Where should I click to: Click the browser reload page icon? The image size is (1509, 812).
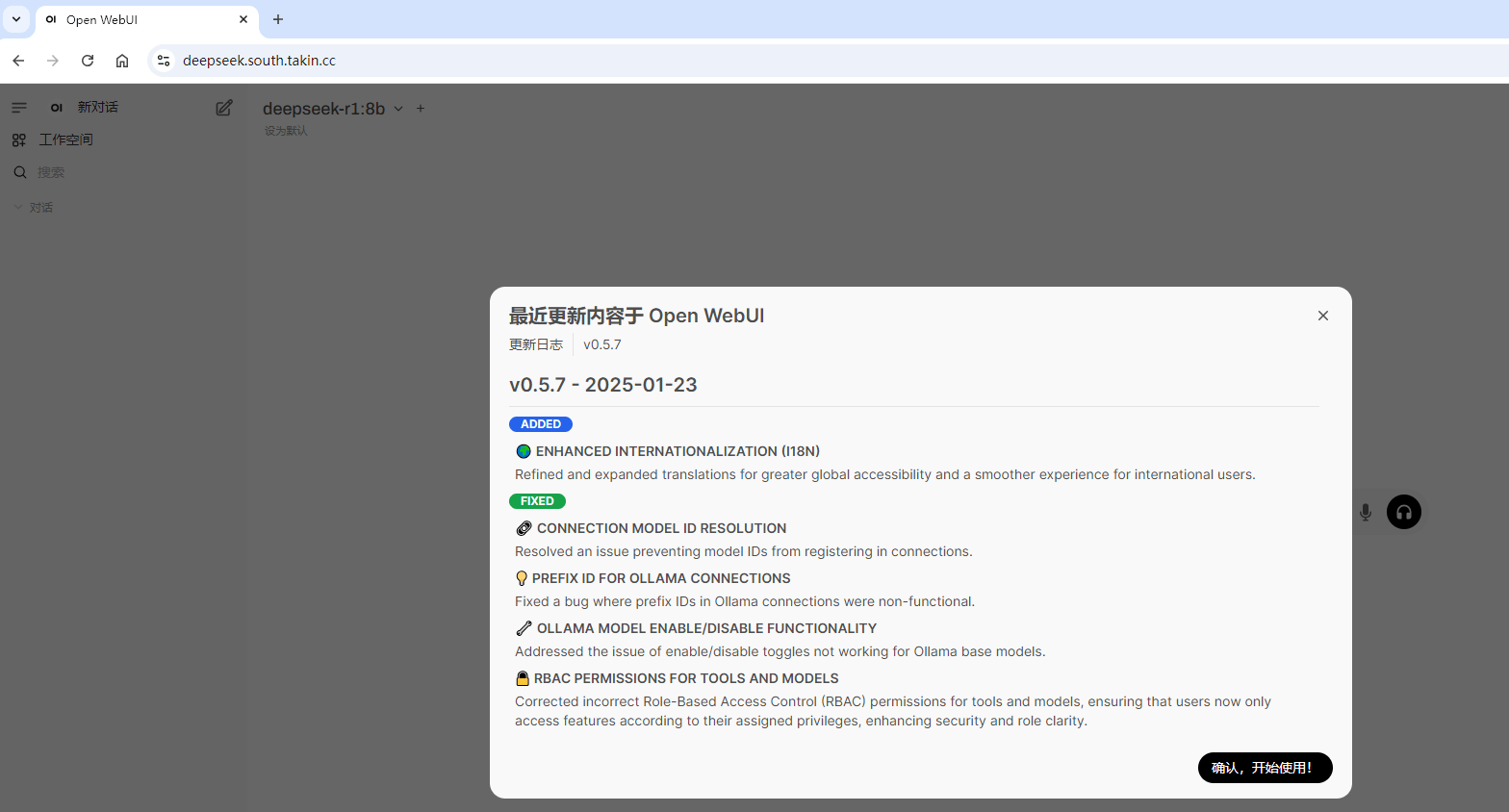[88, 61]
